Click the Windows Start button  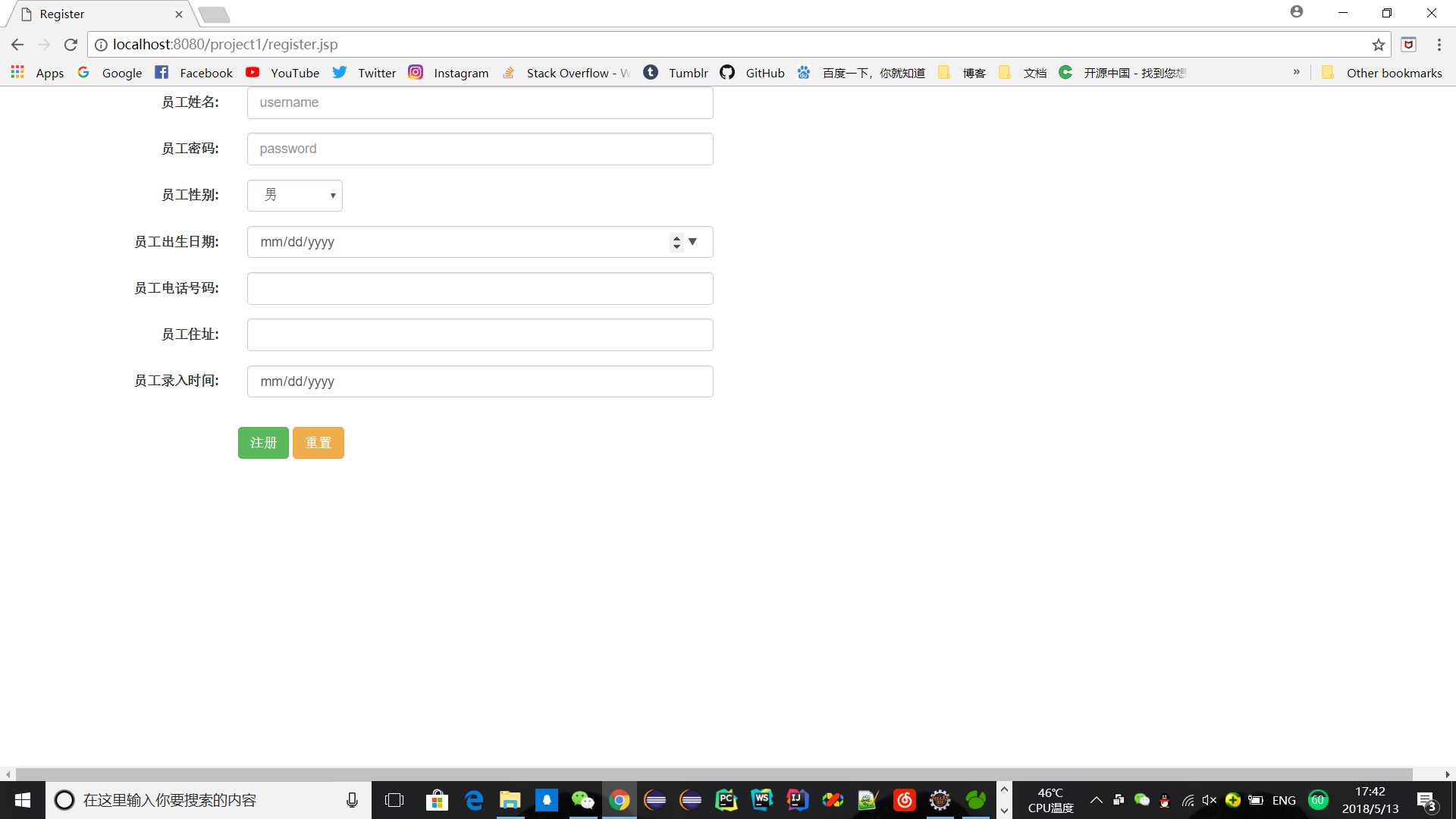click(22, 800)
